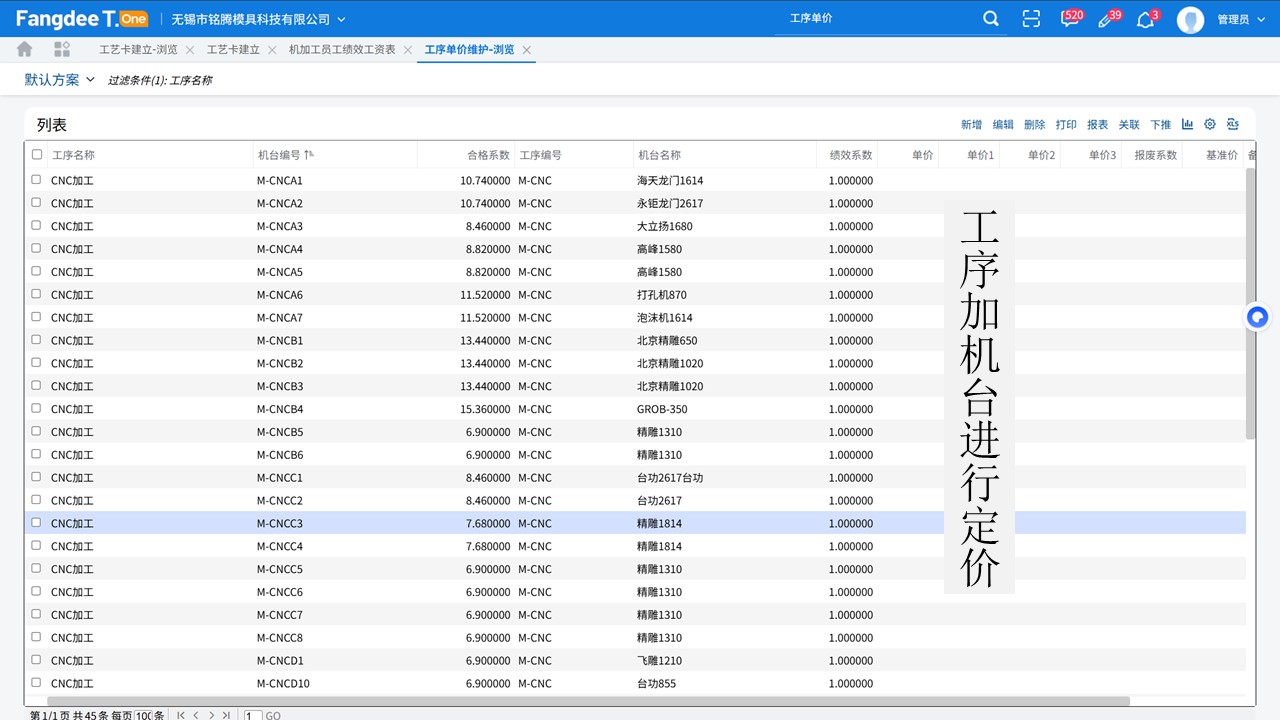Click the per-page count input field

pyautogui.click(x=143, y=715)
